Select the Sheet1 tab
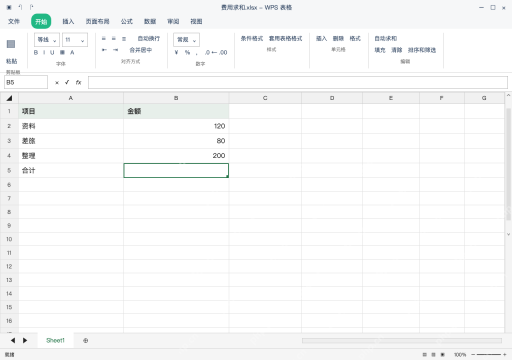The image size is (512, 360). 55,340
